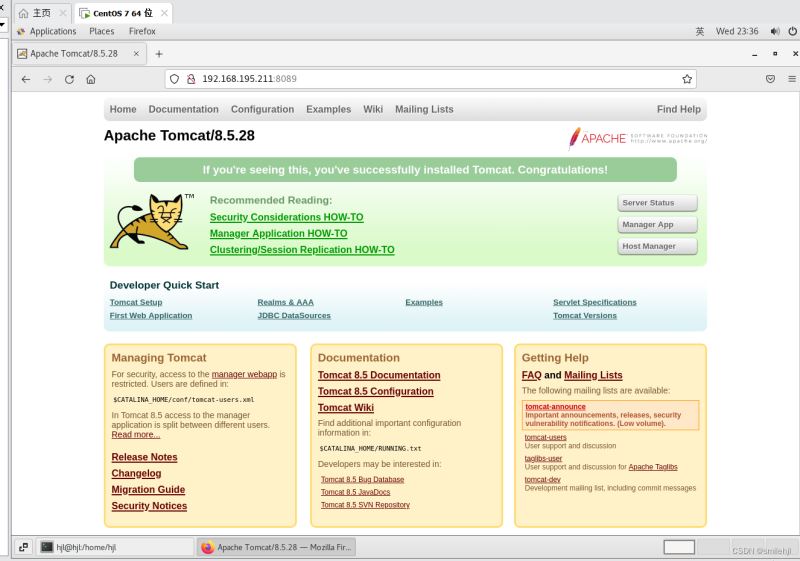The width and height of the screenshot is (800, 561).
Task: Open the Pocket save icon
Action: click(x=770, y=79)
